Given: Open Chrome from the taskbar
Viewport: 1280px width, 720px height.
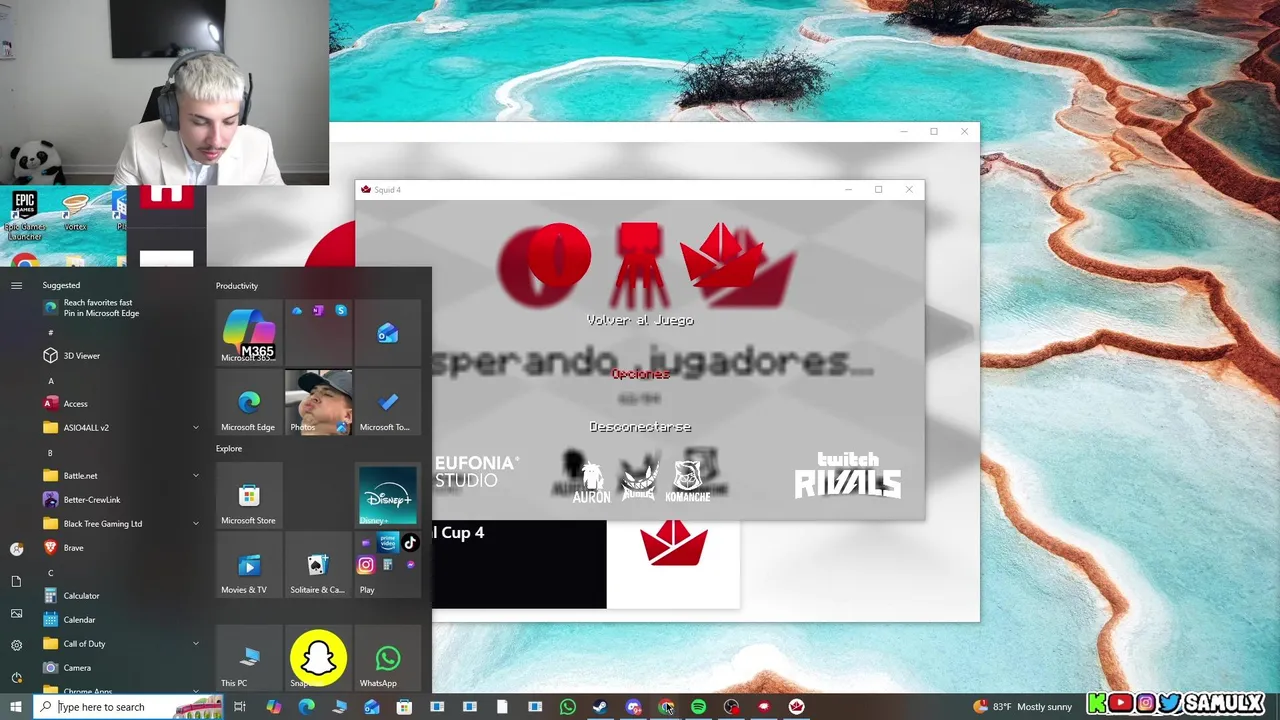Looking at the screenshot, I should 666,707.
